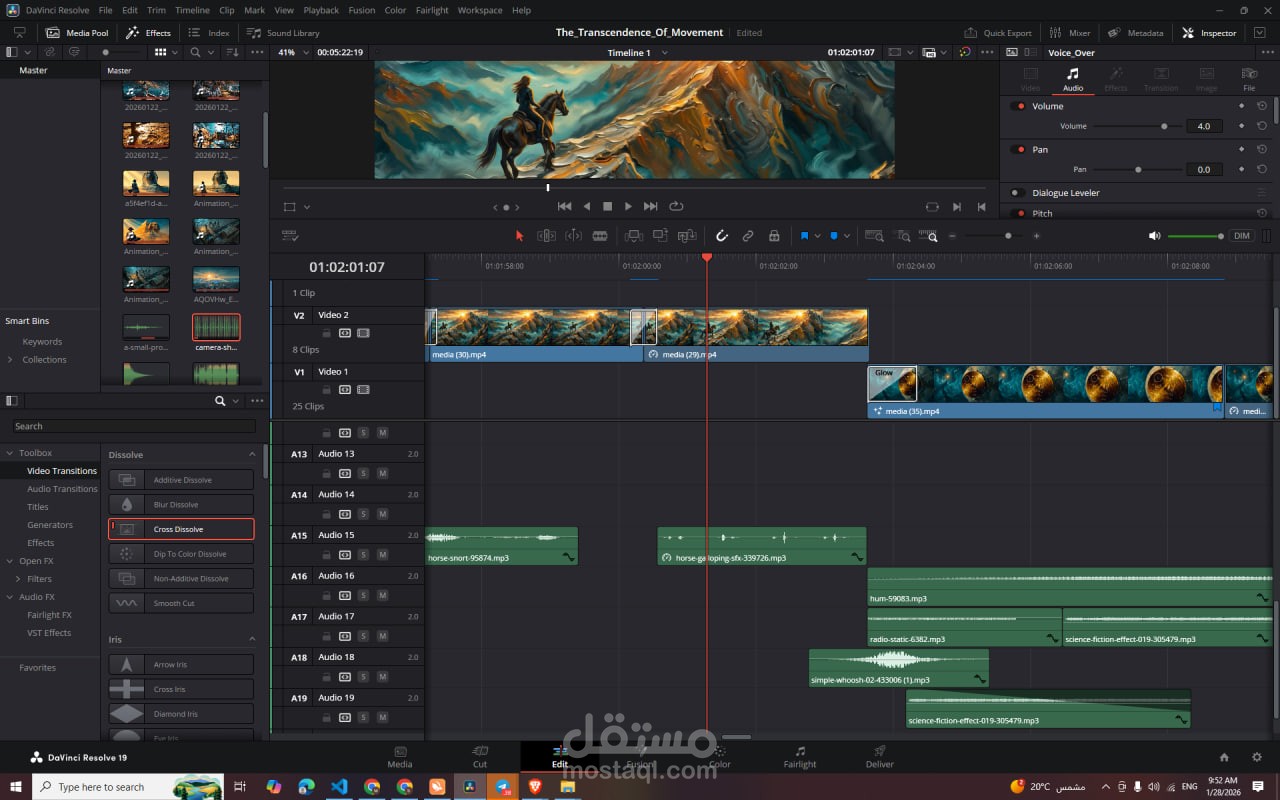Adjust the green monitor volume slider
Image resolution: width=1280 pixels, height=800 pixels.
1196,236
